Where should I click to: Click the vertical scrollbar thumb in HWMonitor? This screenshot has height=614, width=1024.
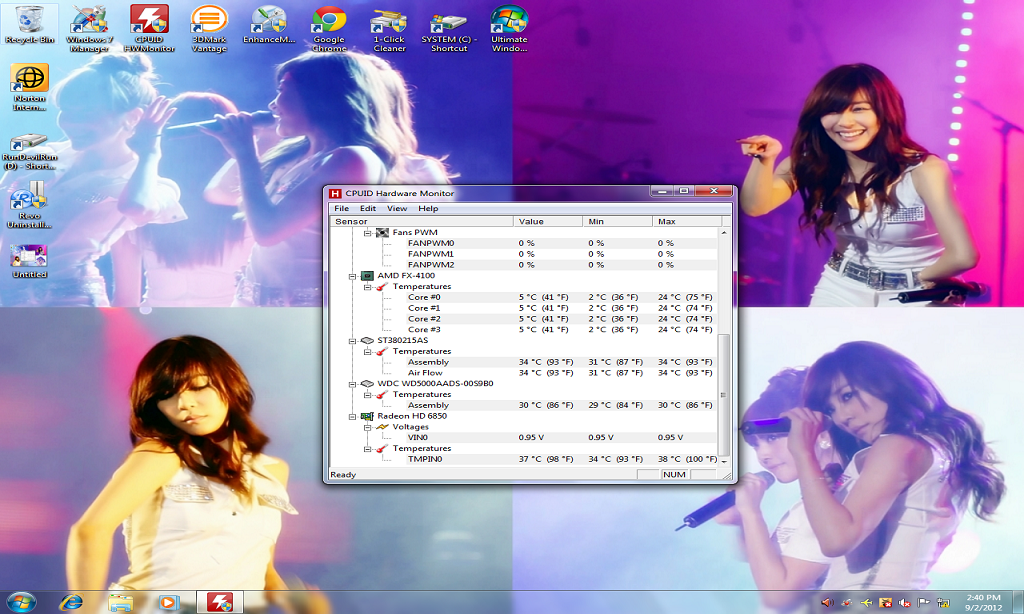[x=724, y=395]
